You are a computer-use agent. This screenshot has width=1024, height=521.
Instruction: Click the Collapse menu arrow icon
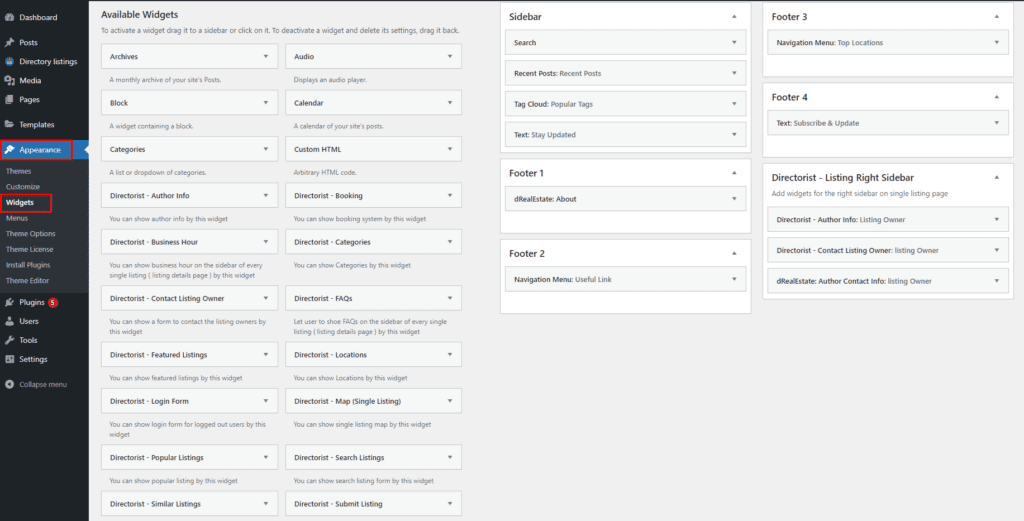pos(10,384)
